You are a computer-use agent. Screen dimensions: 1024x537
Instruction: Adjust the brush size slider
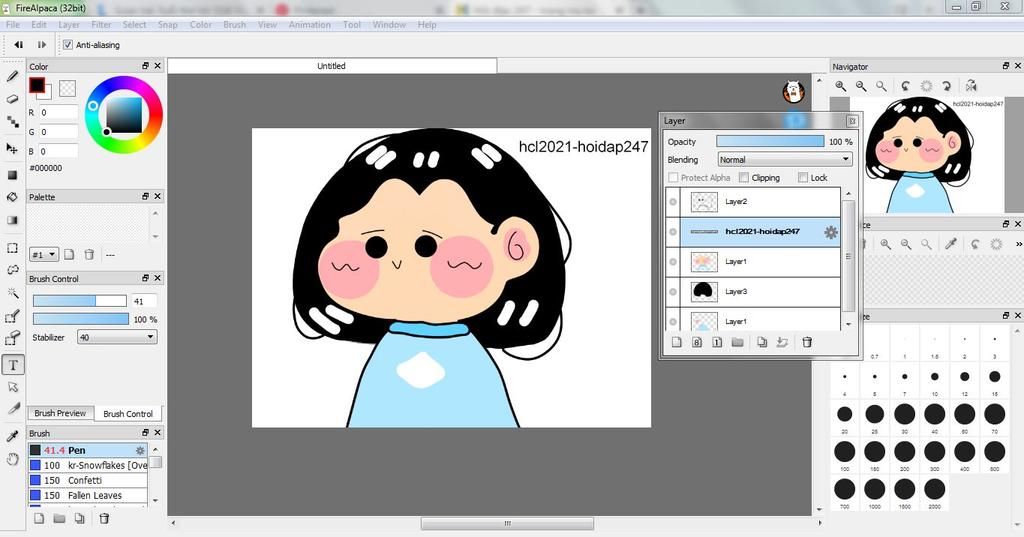pos(80,301)
